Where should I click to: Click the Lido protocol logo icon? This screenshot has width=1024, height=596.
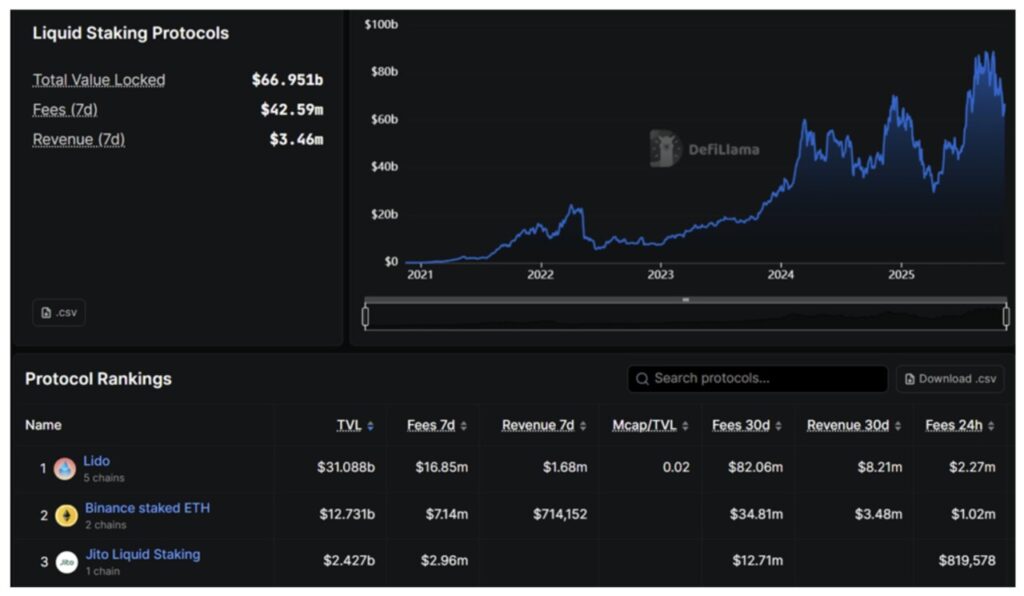point(65,469)
